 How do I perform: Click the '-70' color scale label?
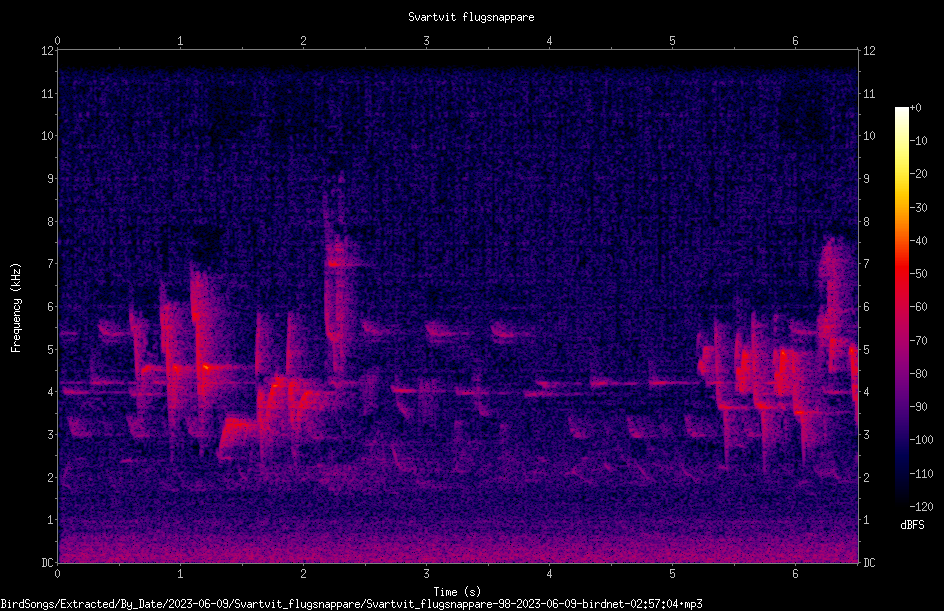[919, 341]
